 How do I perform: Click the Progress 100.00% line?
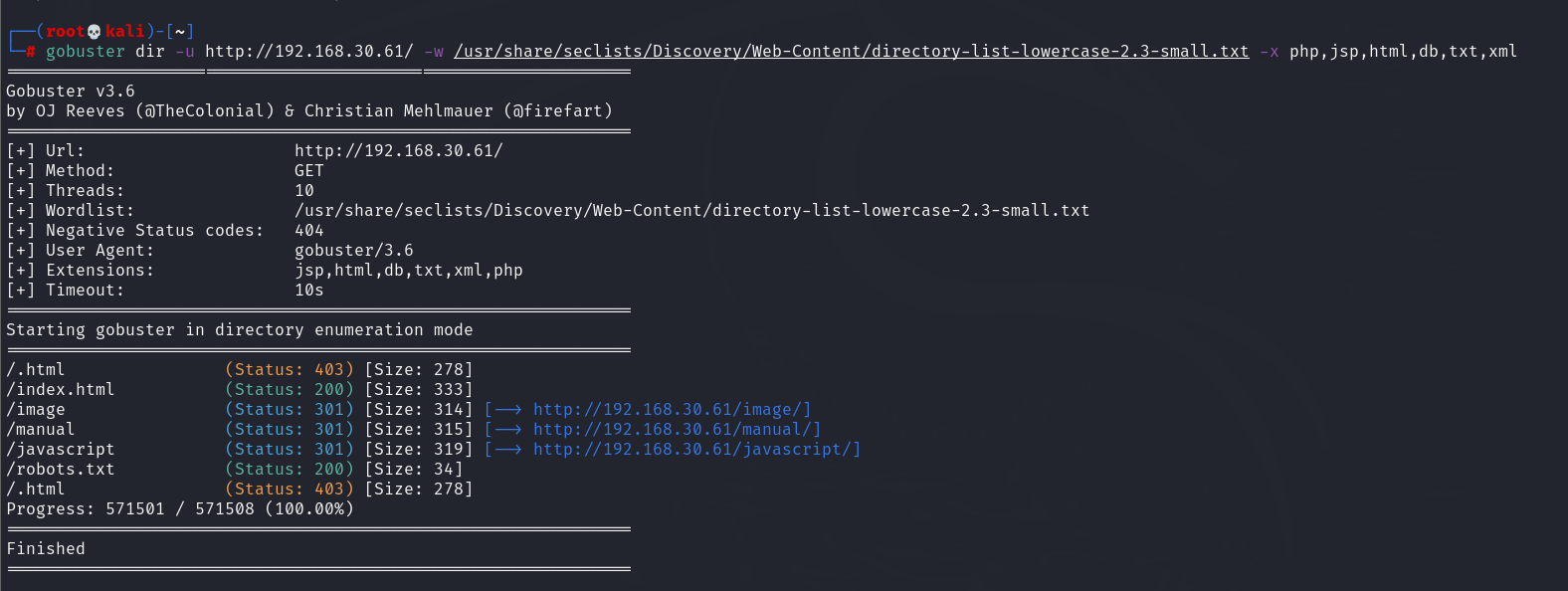click(x=180, y=508)
